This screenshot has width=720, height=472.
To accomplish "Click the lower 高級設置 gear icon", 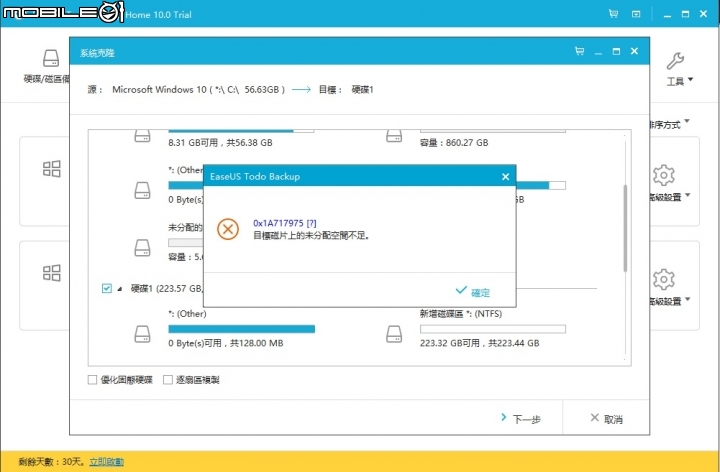I will pos(664,279).
